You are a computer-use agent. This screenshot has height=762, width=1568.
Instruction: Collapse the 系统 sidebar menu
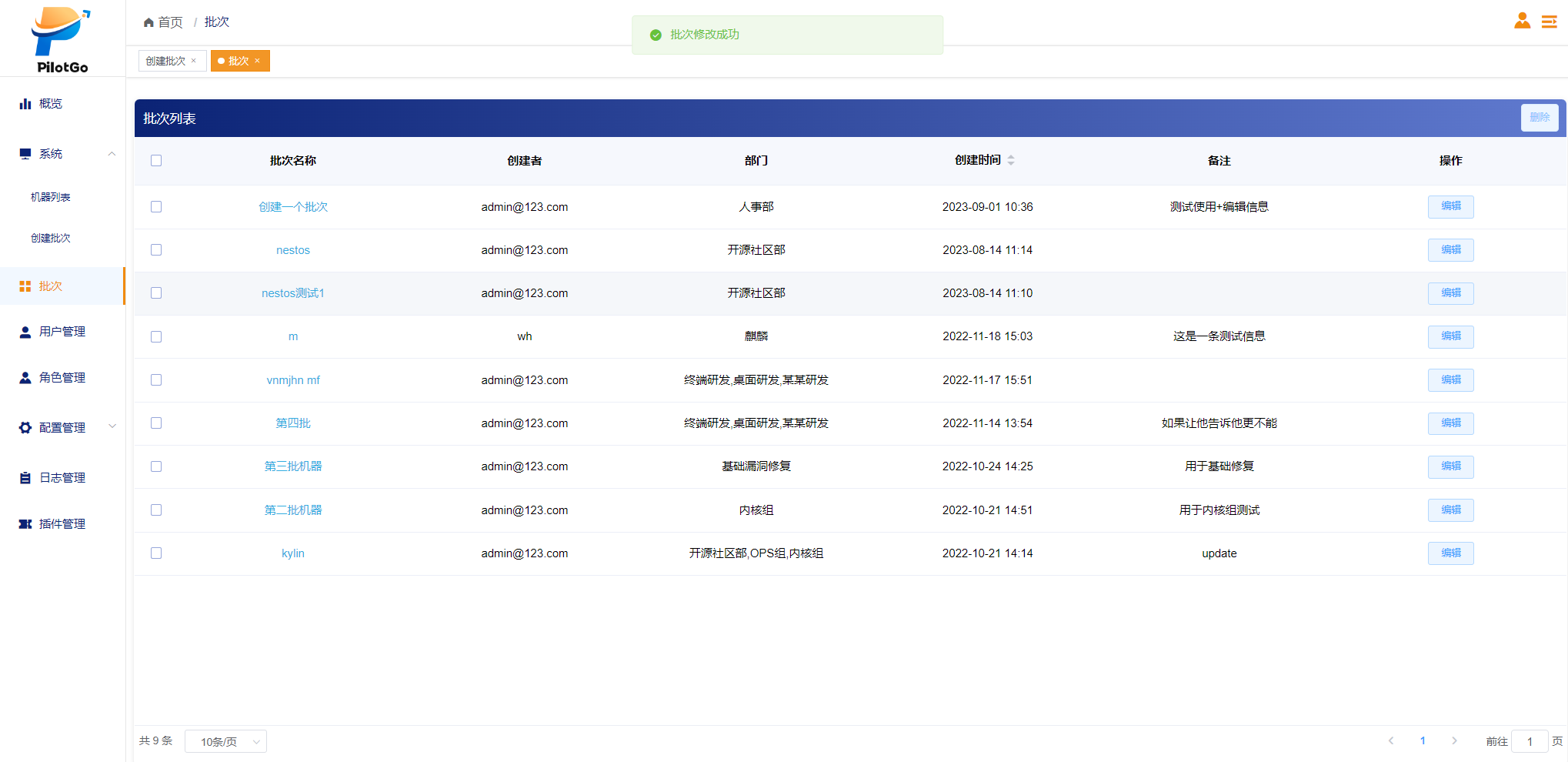(112, 154)
